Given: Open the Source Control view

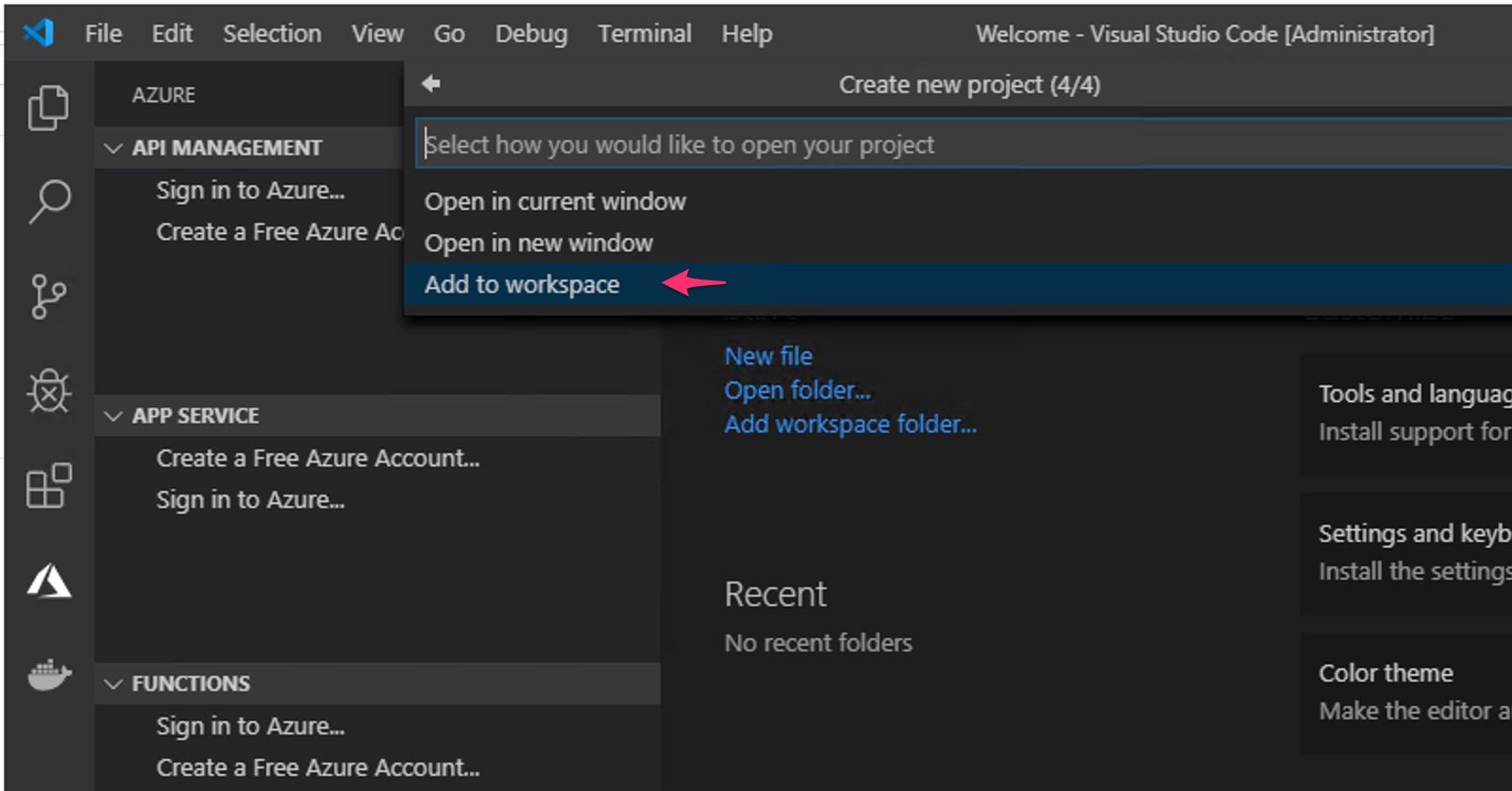Looking at the screenshot, I should (48, 296).
